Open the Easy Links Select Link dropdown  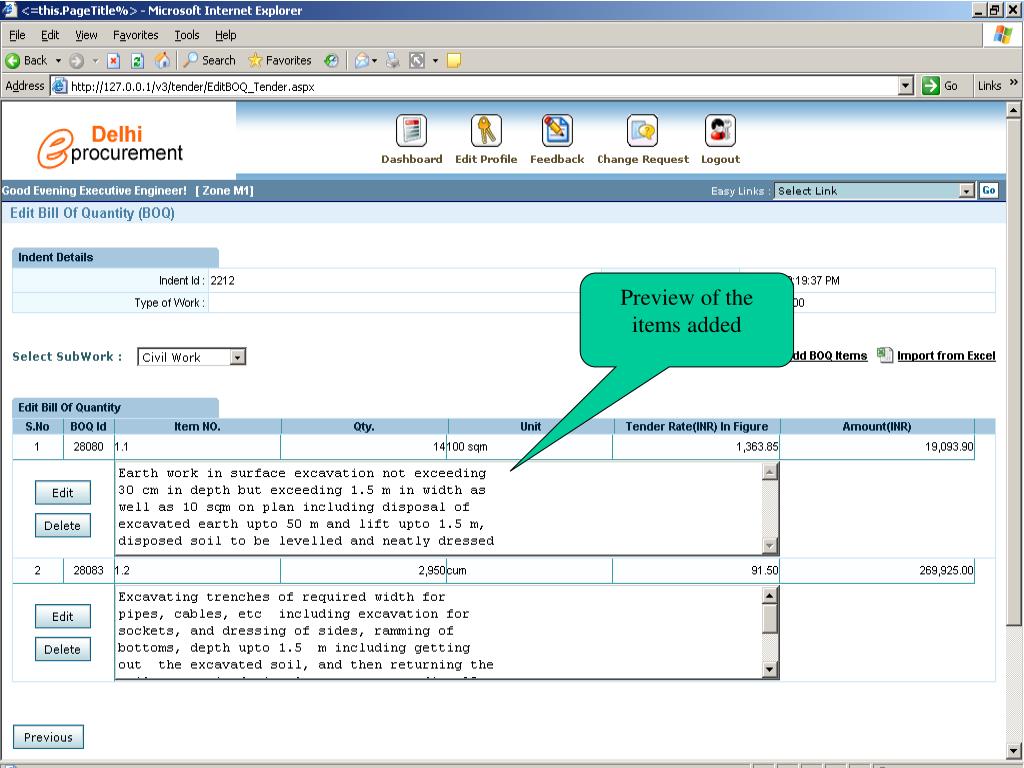(x=874, y=191)
